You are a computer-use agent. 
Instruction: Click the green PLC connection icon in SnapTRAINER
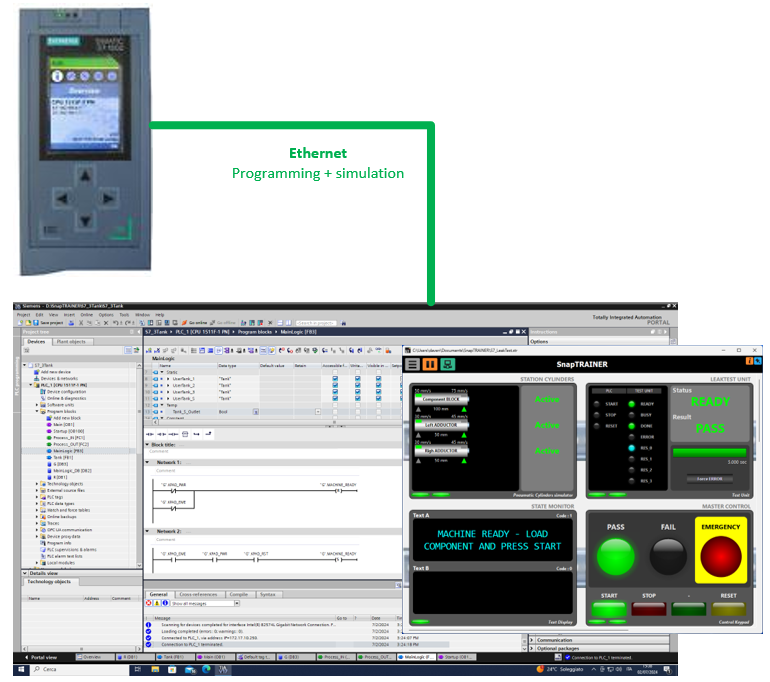[447, 364]
